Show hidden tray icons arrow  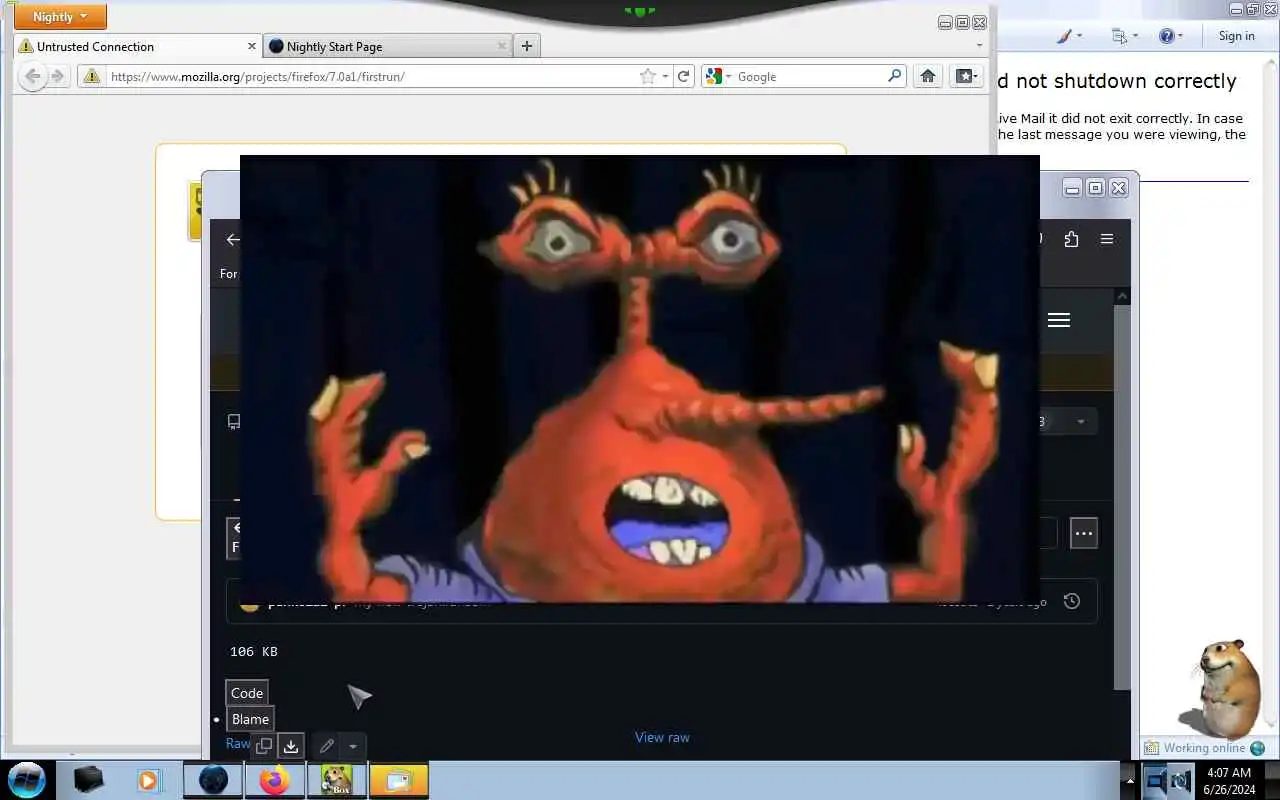pos(1131,780)
